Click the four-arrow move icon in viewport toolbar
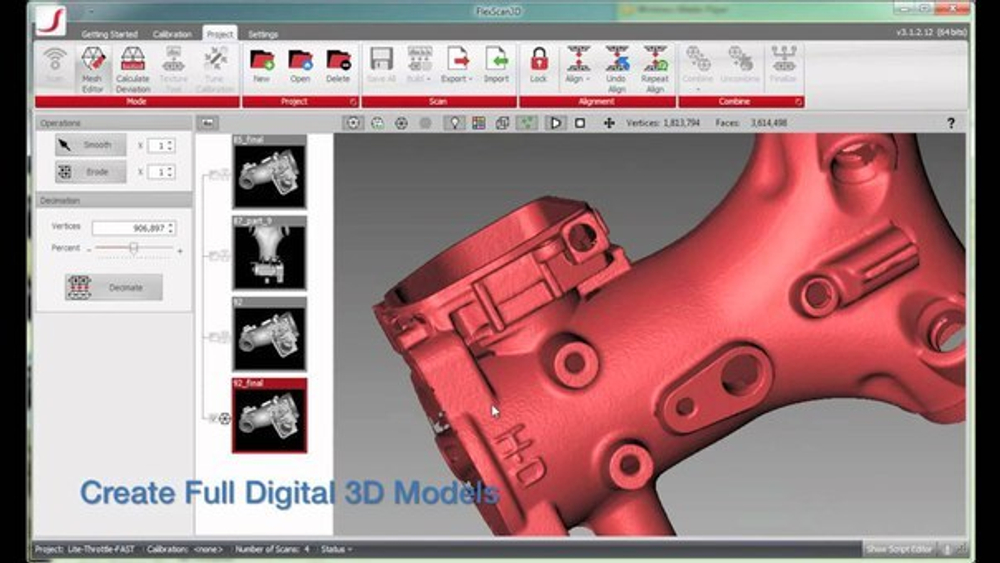The height and width of the screenshot is (563, 1000). [x=609, y=123]
